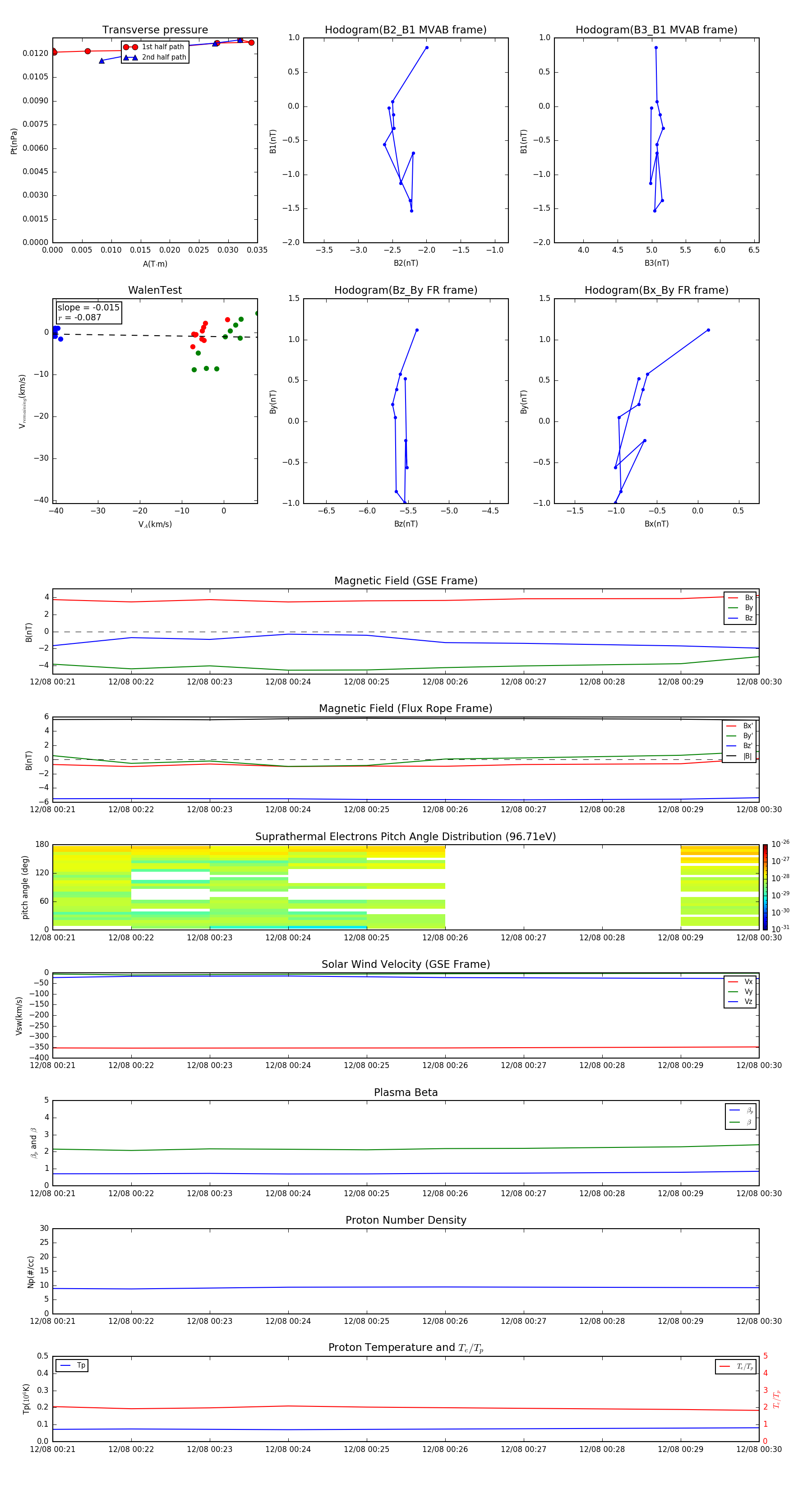The height and width of the screenshot is (1489, 812).
Task: Click the 'Np(#/cc)' y-axis label
Action: 31,1272
